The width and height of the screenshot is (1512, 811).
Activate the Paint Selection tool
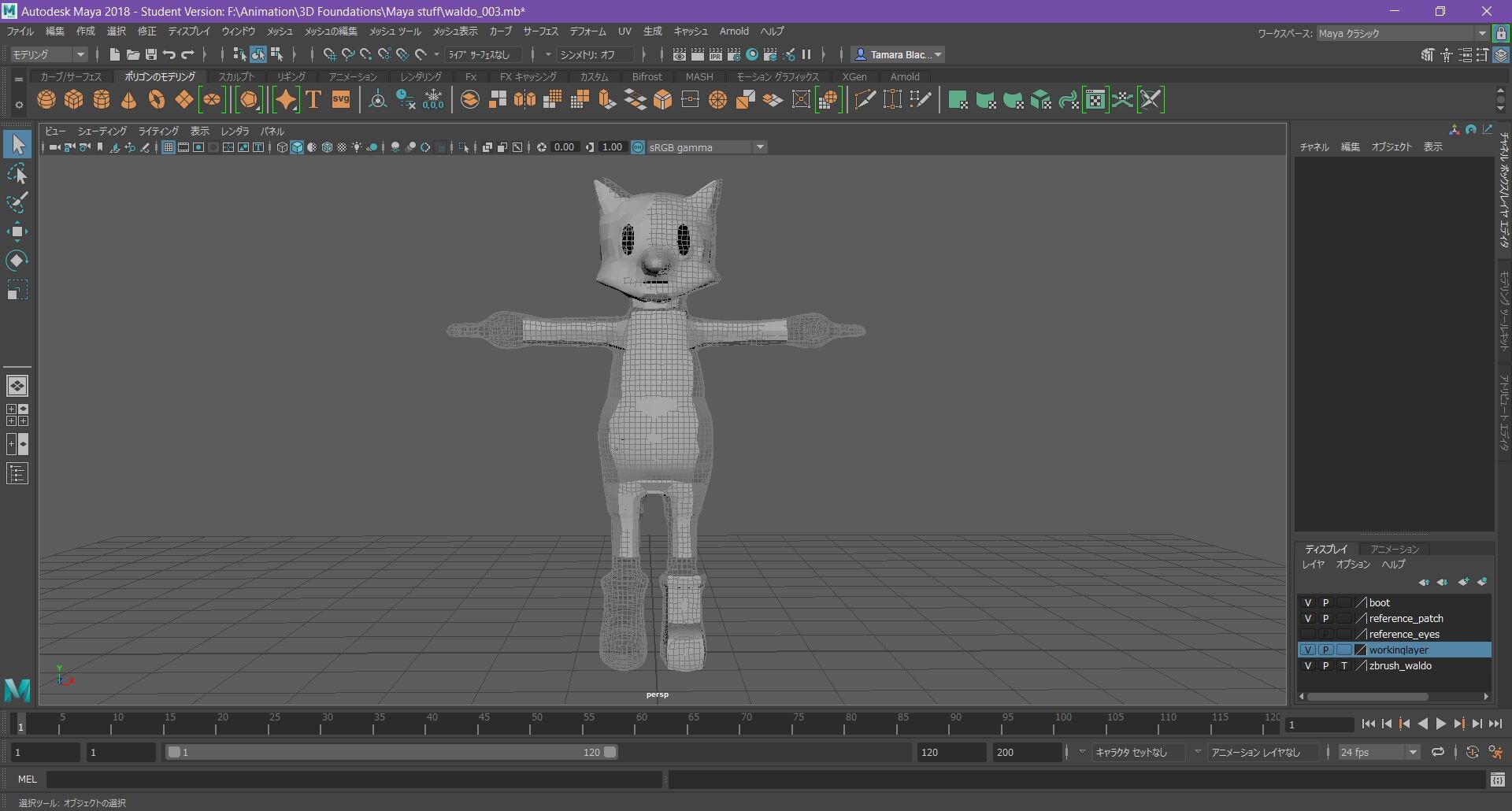click(x=17, y=202)
